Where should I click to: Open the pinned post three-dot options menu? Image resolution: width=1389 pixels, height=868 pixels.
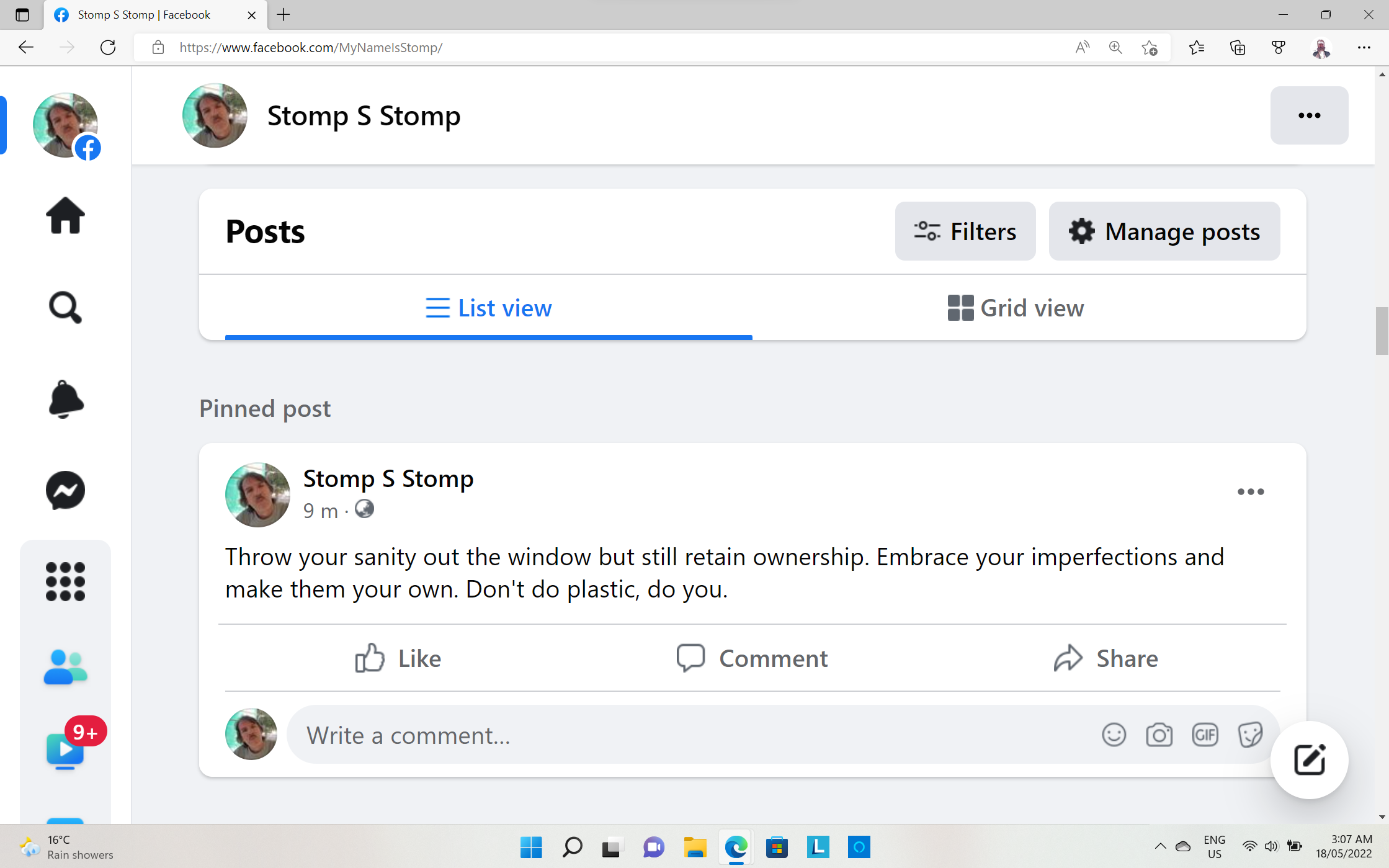click(1250, 492)
